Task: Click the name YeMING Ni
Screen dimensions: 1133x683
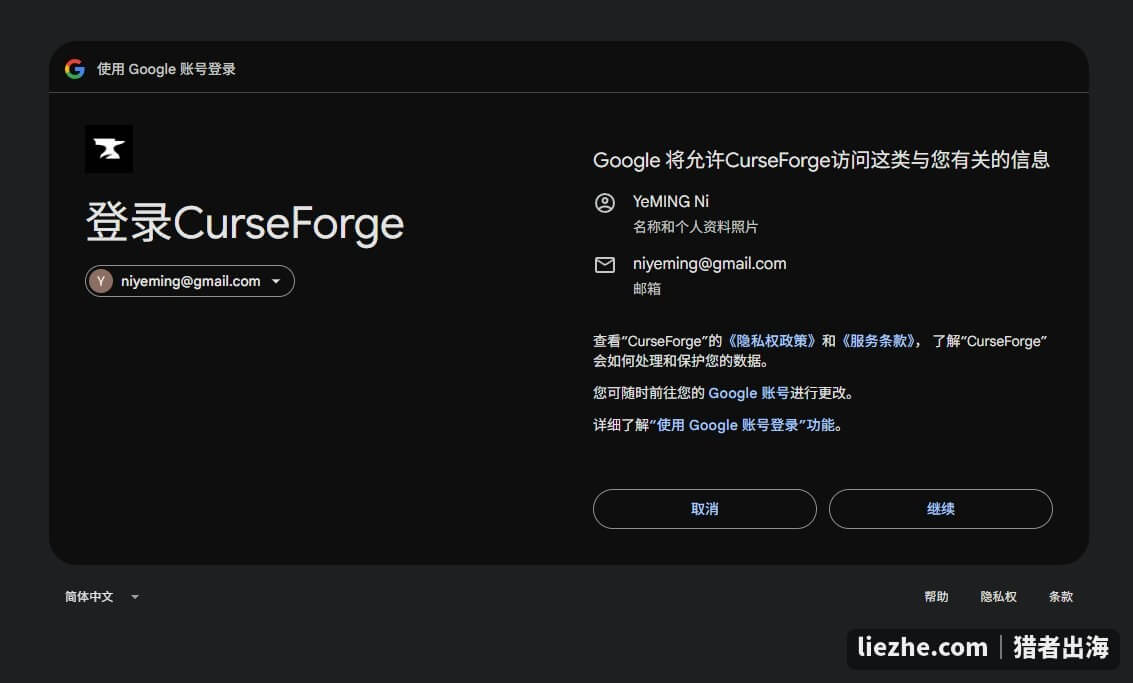Action: [671, 202]
